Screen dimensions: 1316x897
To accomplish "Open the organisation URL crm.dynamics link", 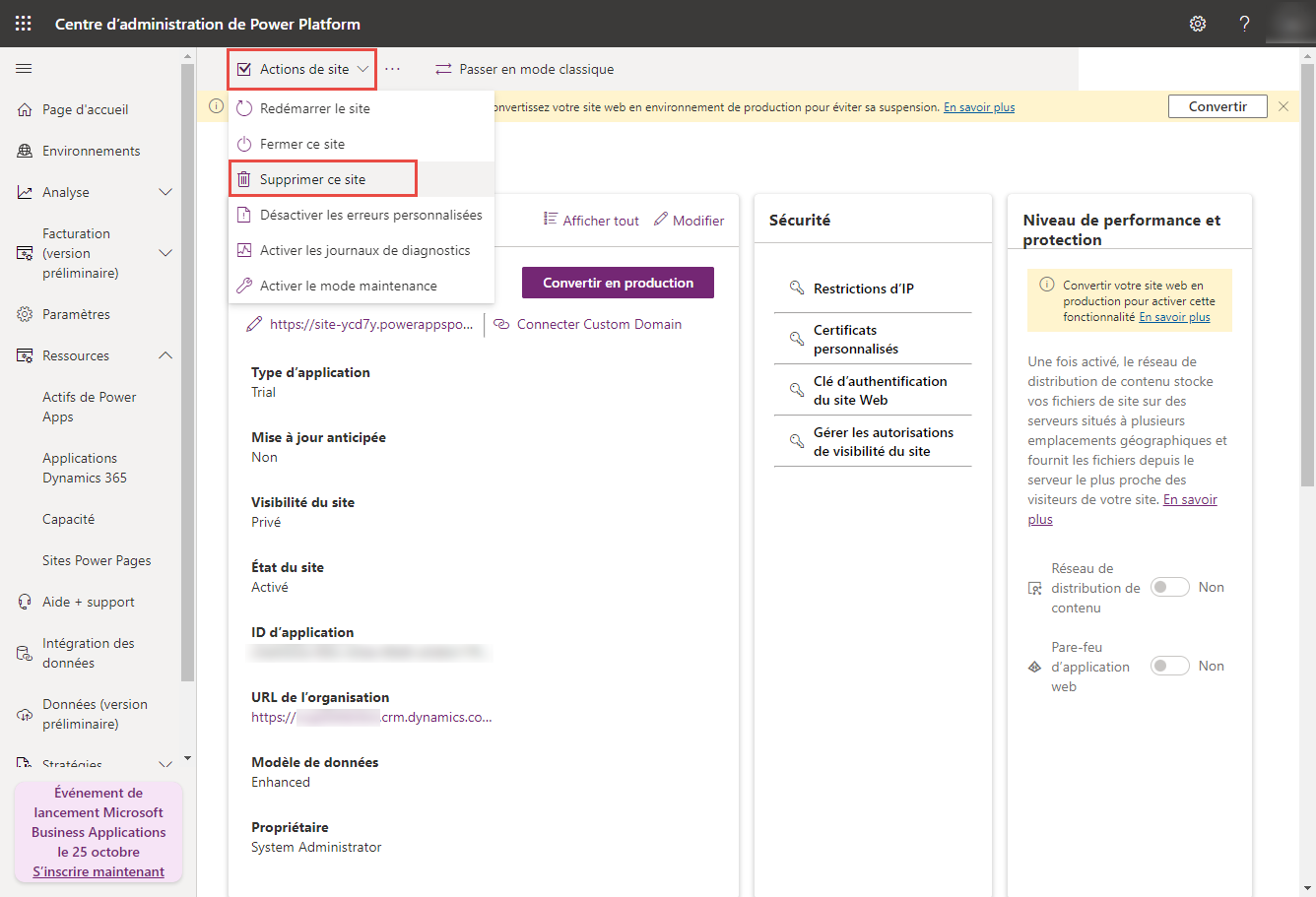I will point(371,717).
